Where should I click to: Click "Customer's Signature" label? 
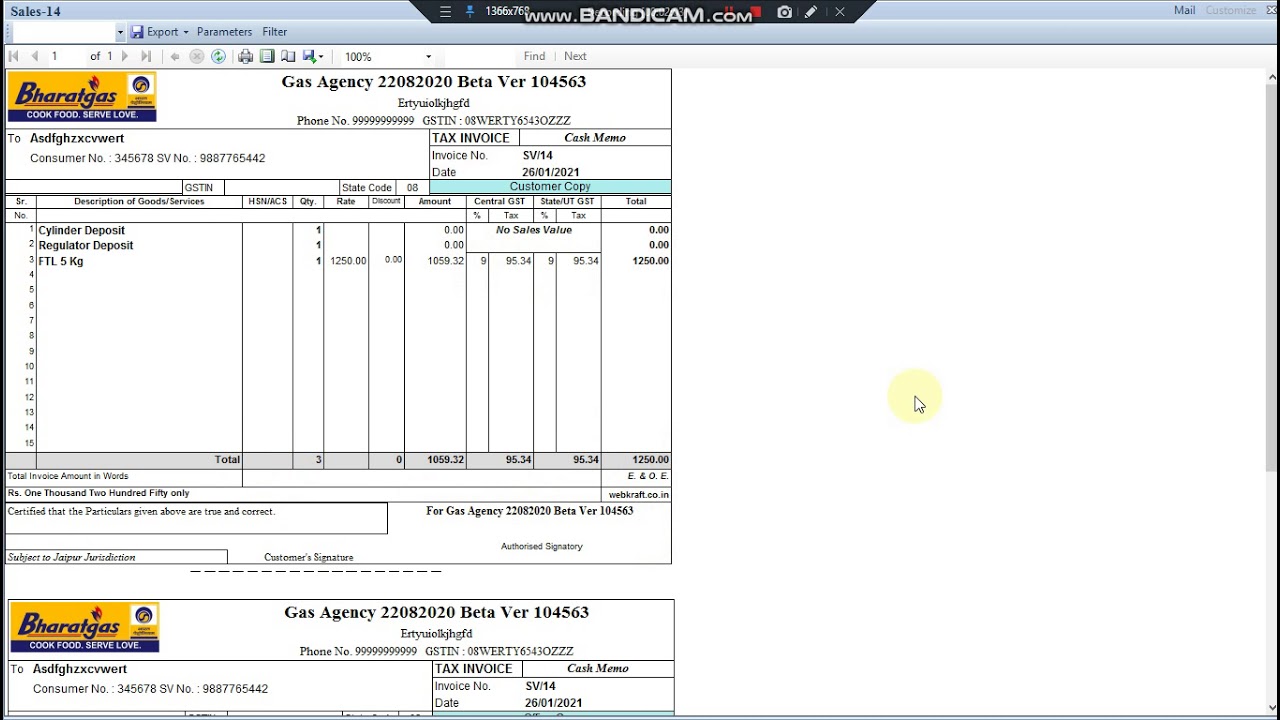point(309,557)
